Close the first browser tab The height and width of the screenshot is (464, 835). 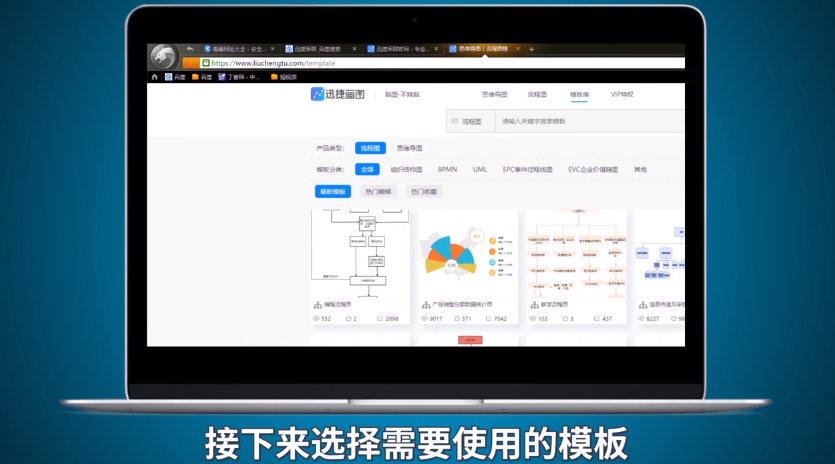coord(273,49)
